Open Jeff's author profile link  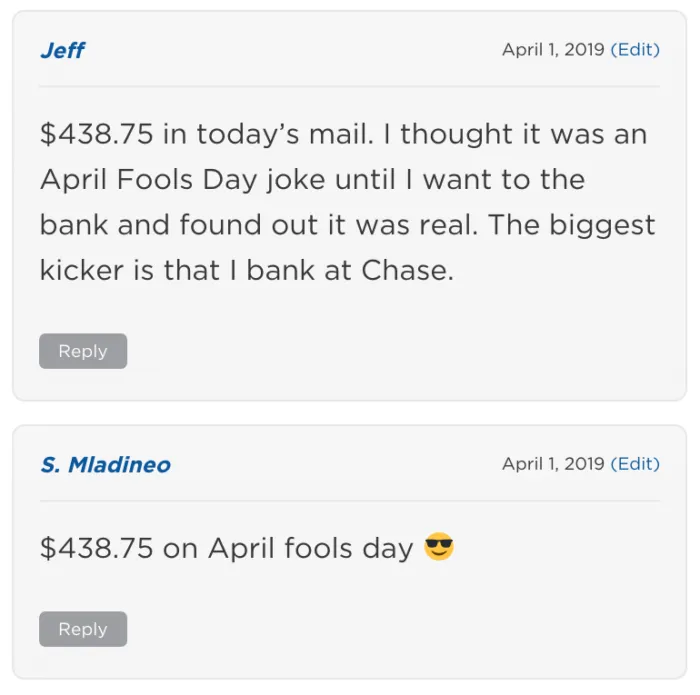[x=62, y=50]
